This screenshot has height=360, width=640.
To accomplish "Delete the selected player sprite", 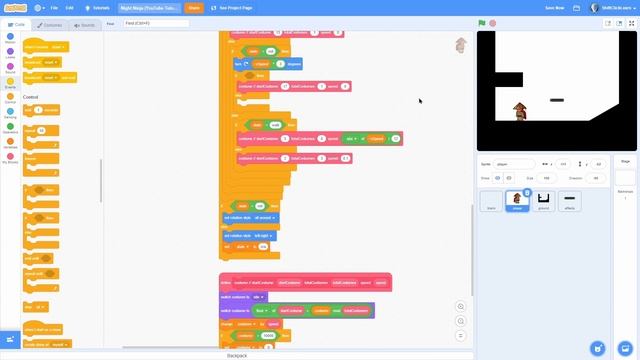I will tap(527, 192).
